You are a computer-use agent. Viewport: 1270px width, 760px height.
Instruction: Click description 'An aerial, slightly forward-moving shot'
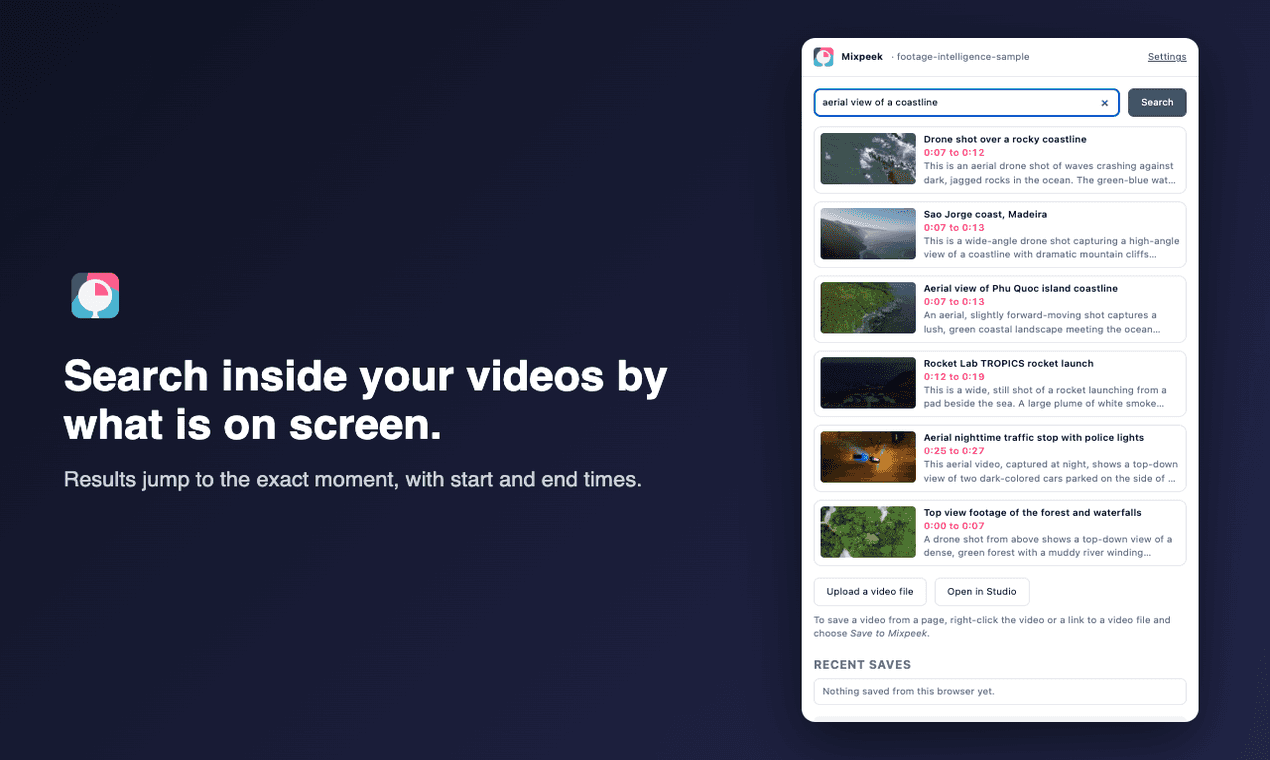(1042, 322)
